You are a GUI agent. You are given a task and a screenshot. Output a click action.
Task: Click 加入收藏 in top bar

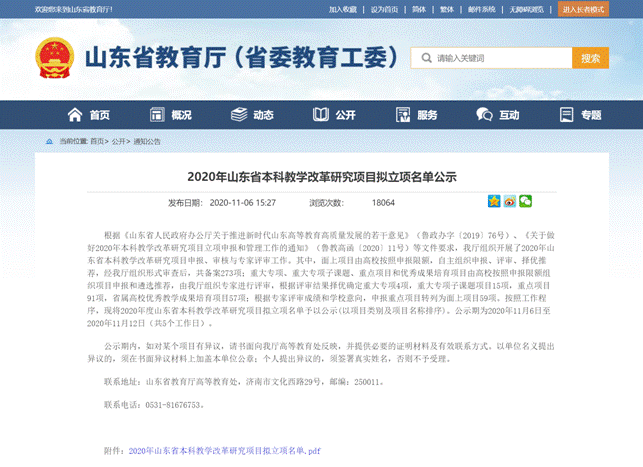coord(342,9)
